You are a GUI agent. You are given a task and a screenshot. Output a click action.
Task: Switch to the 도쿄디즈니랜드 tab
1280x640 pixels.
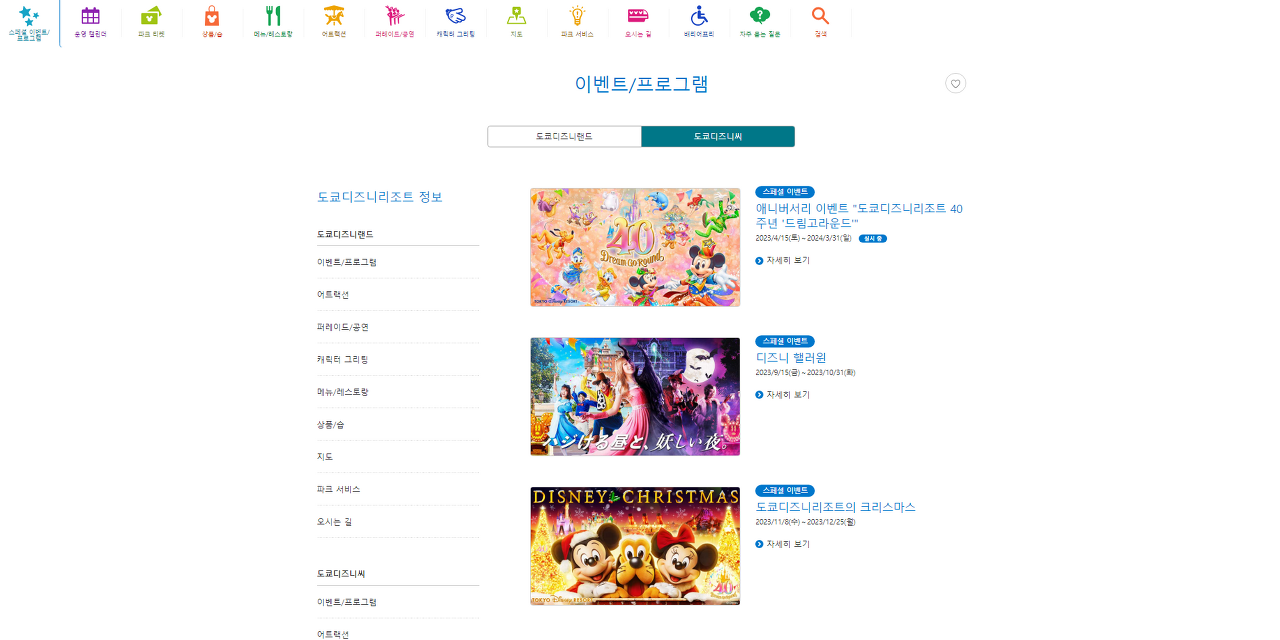pyautogui.click(x=564, y=136)
